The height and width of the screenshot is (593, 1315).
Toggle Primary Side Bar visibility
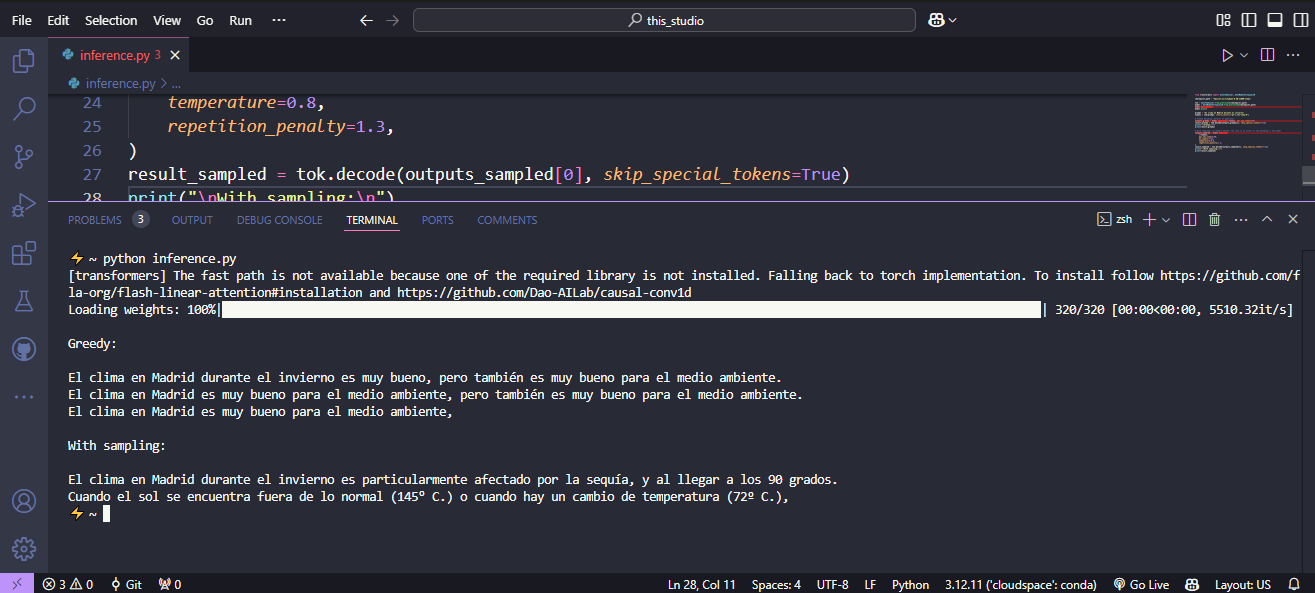[1249, 20]
